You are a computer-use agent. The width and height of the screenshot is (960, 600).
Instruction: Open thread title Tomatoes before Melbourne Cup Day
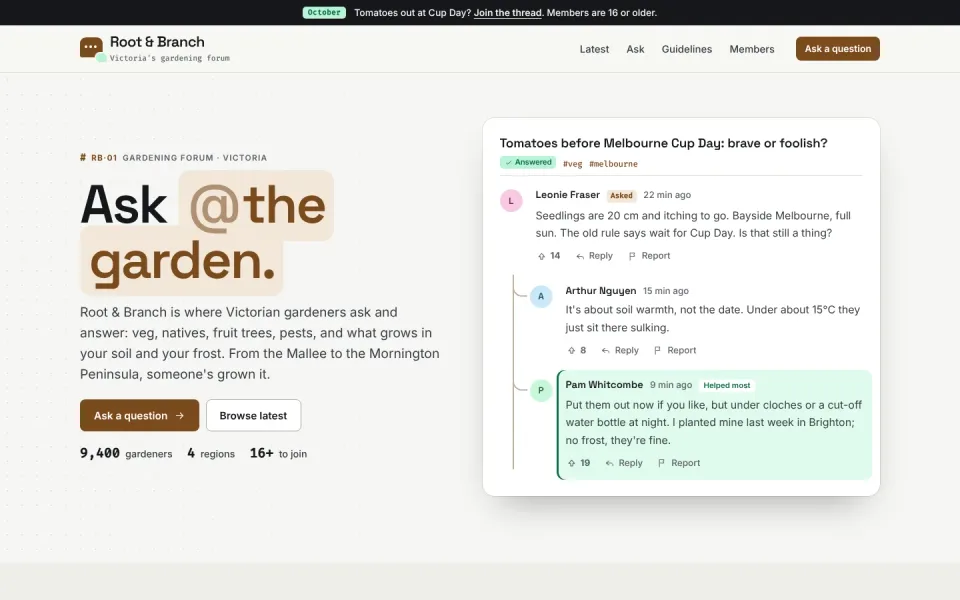pyautogui.click(x=663, y=143)
